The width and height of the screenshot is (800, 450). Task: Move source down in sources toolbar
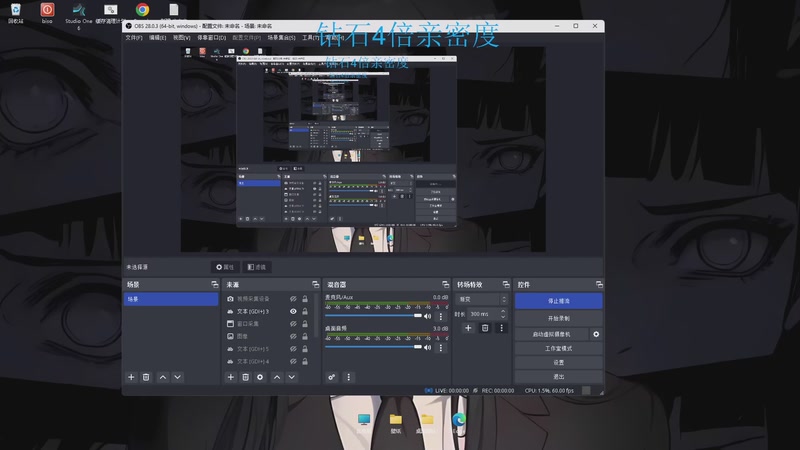click(292, 377)
